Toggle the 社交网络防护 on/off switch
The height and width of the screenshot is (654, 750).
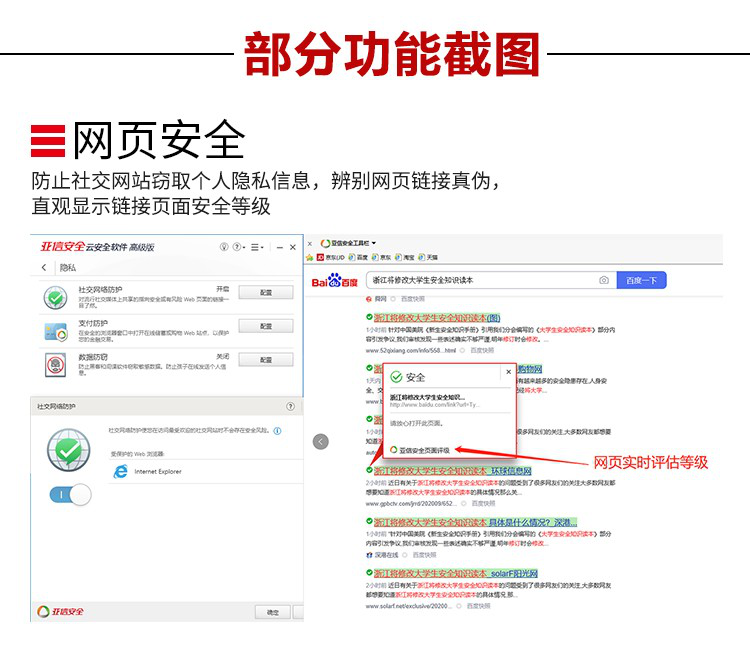pyautogui.click(x=70, y=494)
